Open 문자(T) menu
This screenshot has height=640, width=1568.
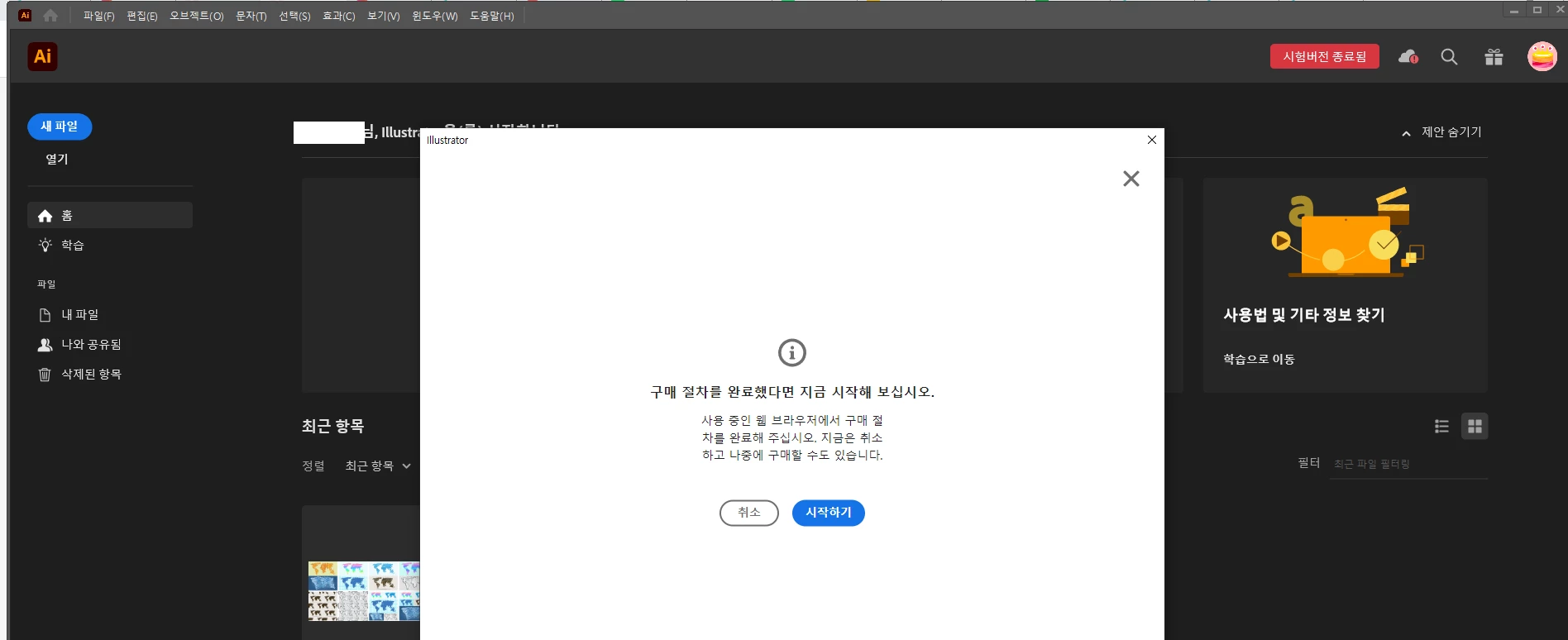point(251,16)
